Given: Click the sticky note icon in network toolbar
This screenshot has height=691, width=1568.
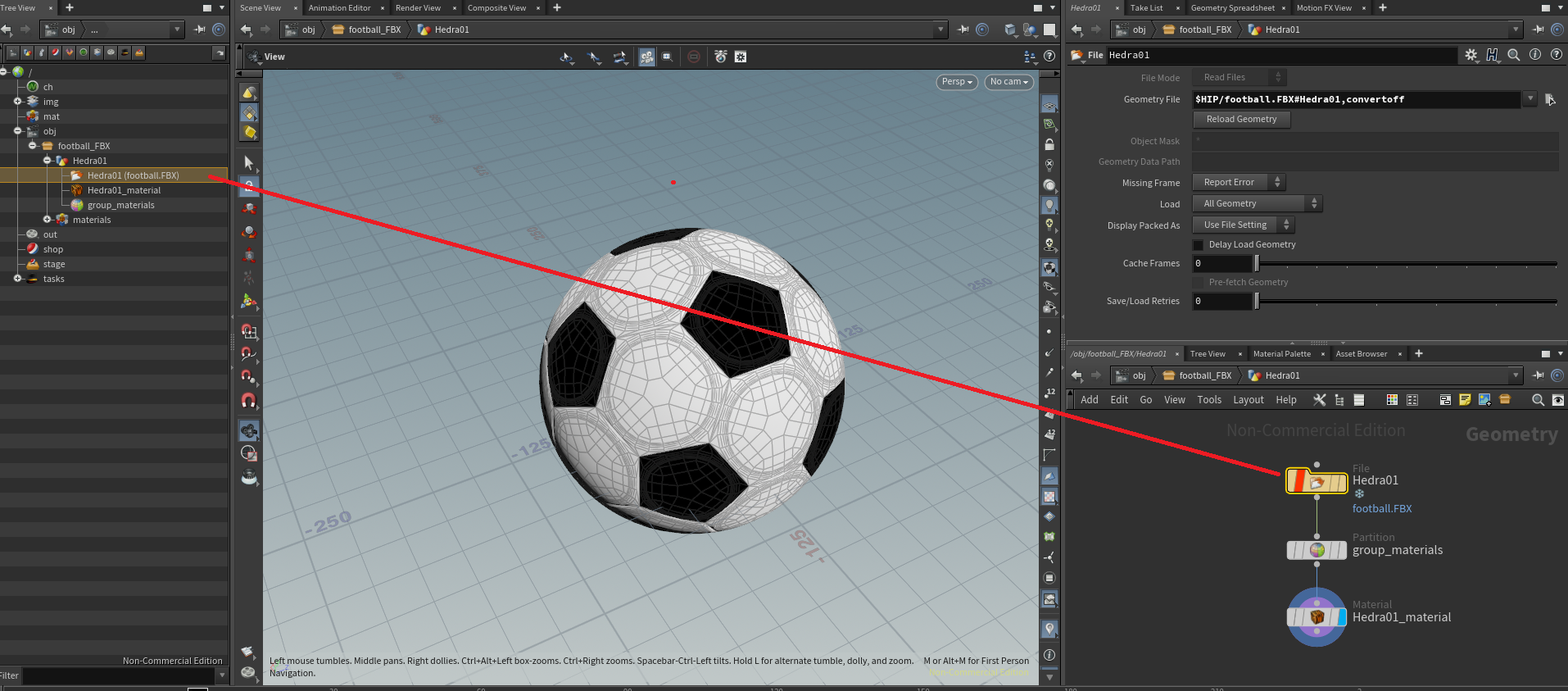Looking at the screenshot, I should 1465,400.
